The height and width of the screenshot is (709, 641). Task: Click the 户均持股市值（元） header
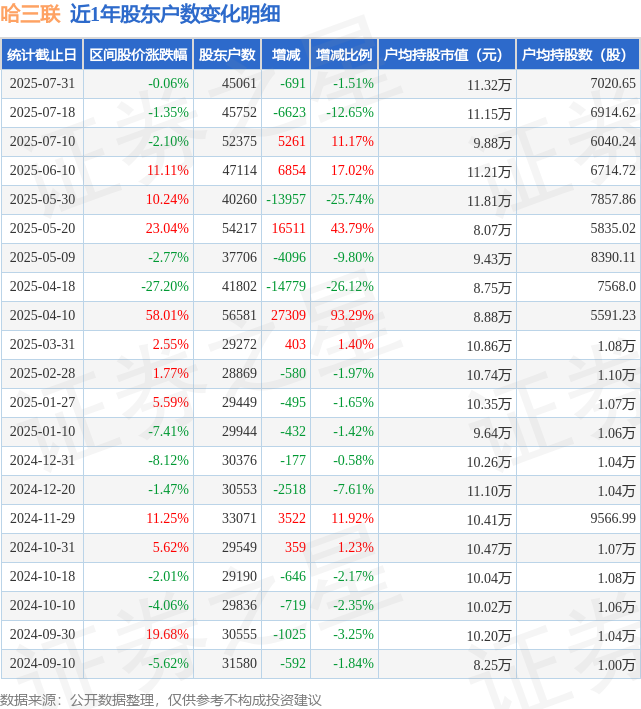point(447,55)
